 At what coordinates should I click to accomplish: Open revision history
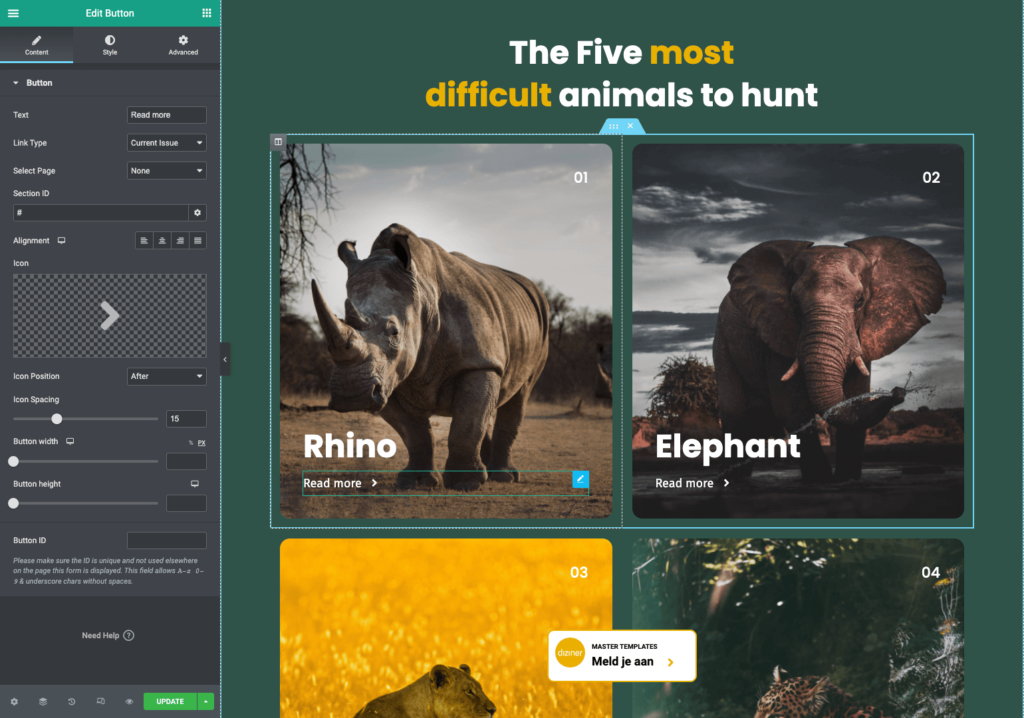[72, 702]
